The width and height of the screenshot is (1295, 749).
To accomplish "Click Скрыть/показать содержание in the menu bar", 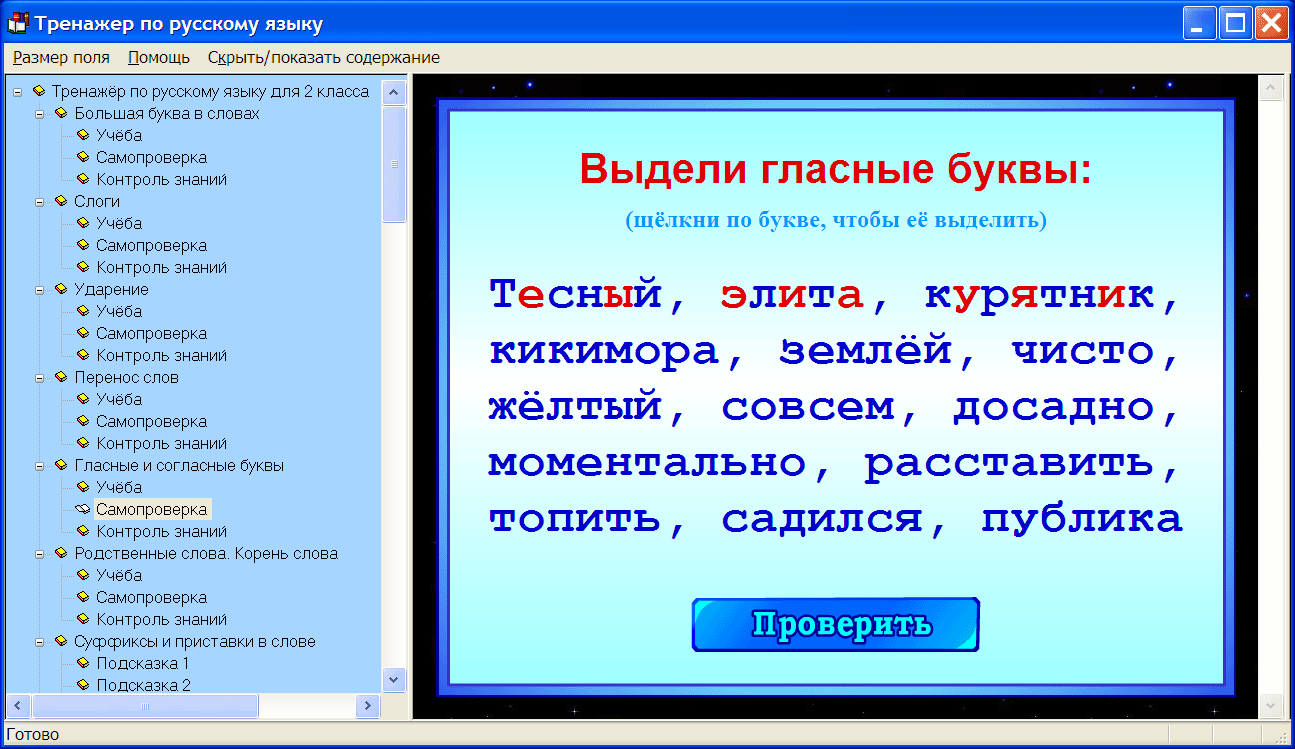I will coord(323,58).
